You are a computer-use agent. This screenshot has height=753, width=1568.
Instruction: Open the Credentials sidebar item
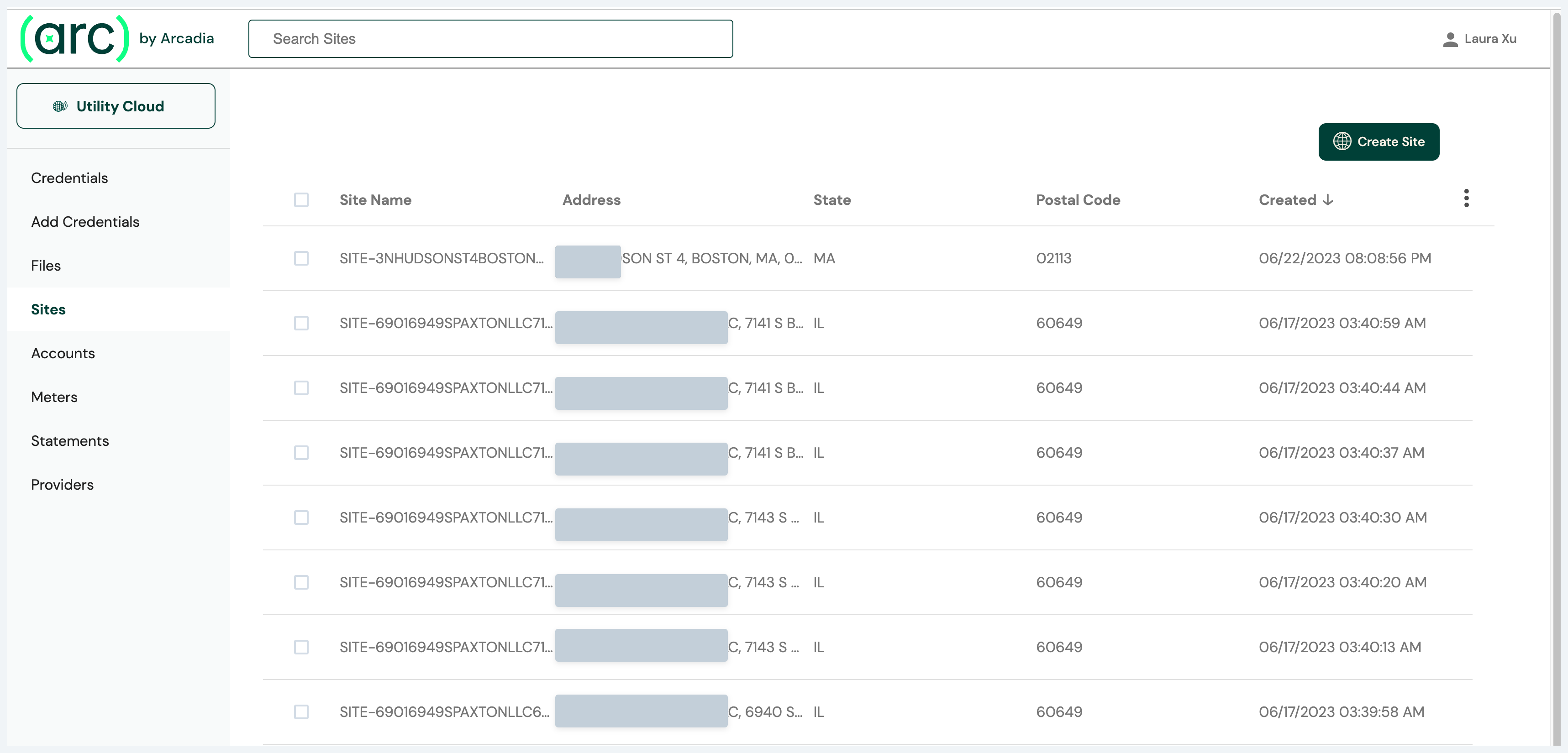tap(69, 178)
